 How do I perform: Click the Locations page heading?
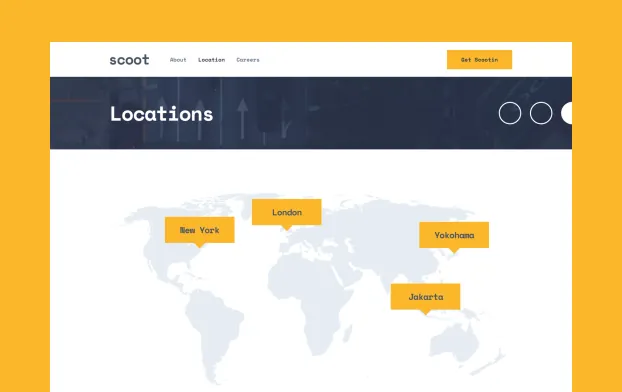point(161,114)
